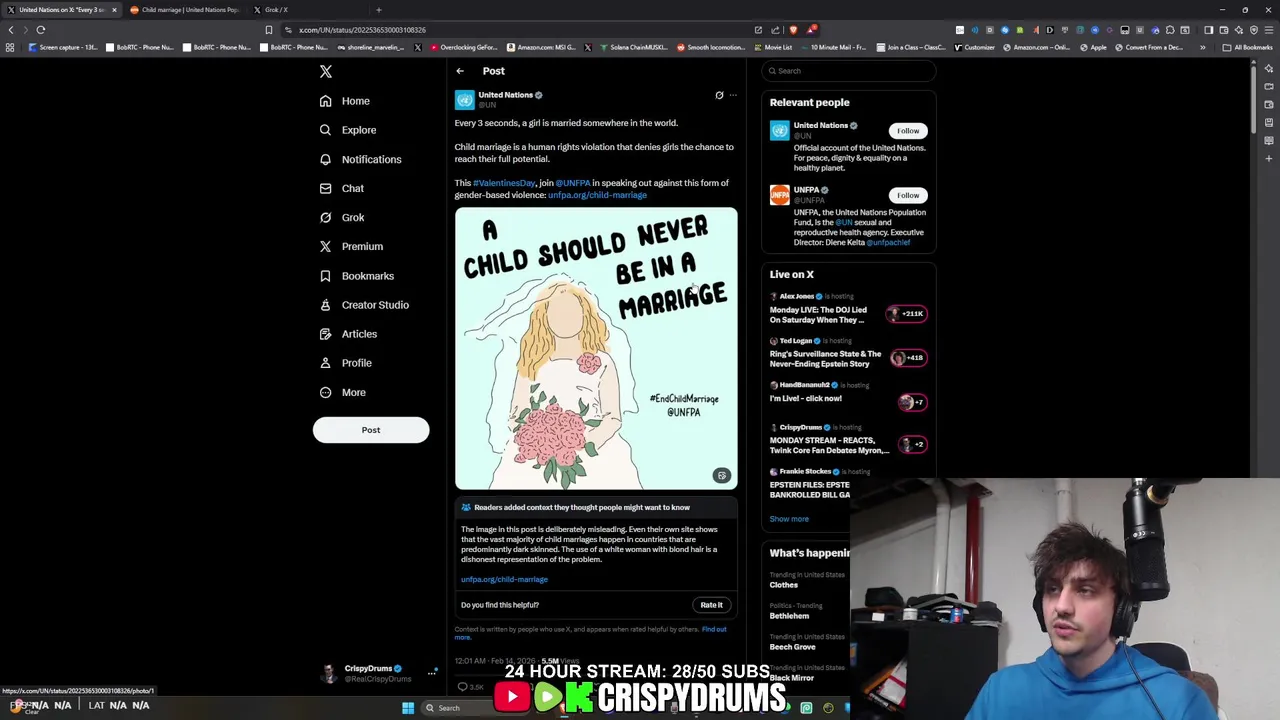
Task: Open the Screen capture bookmark
Action: 63,47
